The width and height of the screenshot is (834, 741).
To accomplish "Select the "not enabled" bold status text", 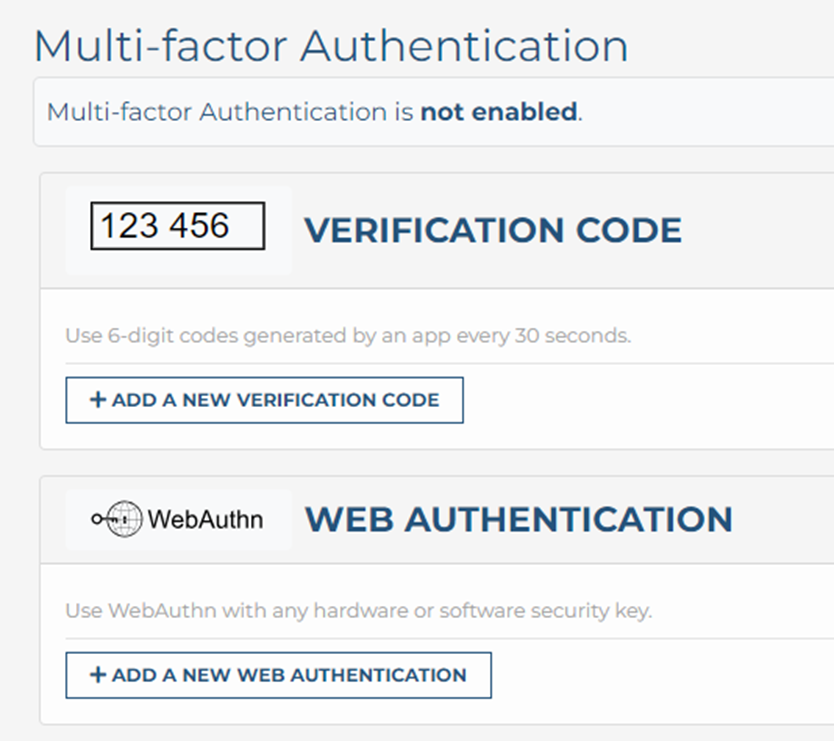I will [x=498, y=112].
